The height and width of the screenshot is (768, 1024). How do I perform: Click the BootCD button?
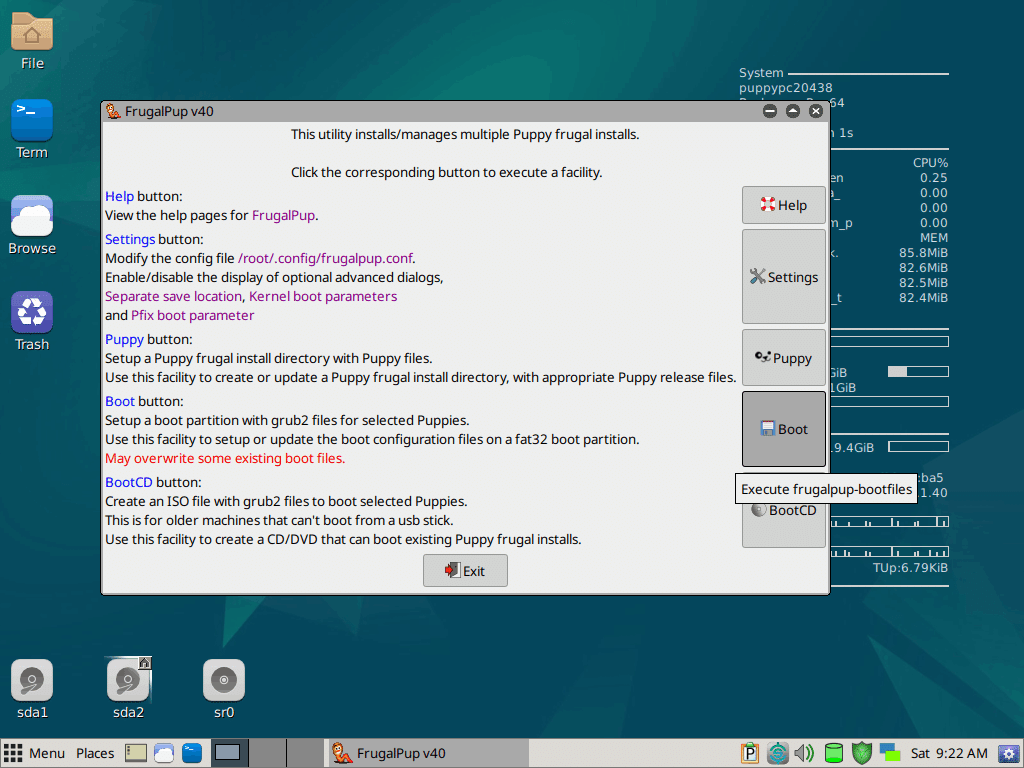(x=784, y=511)
